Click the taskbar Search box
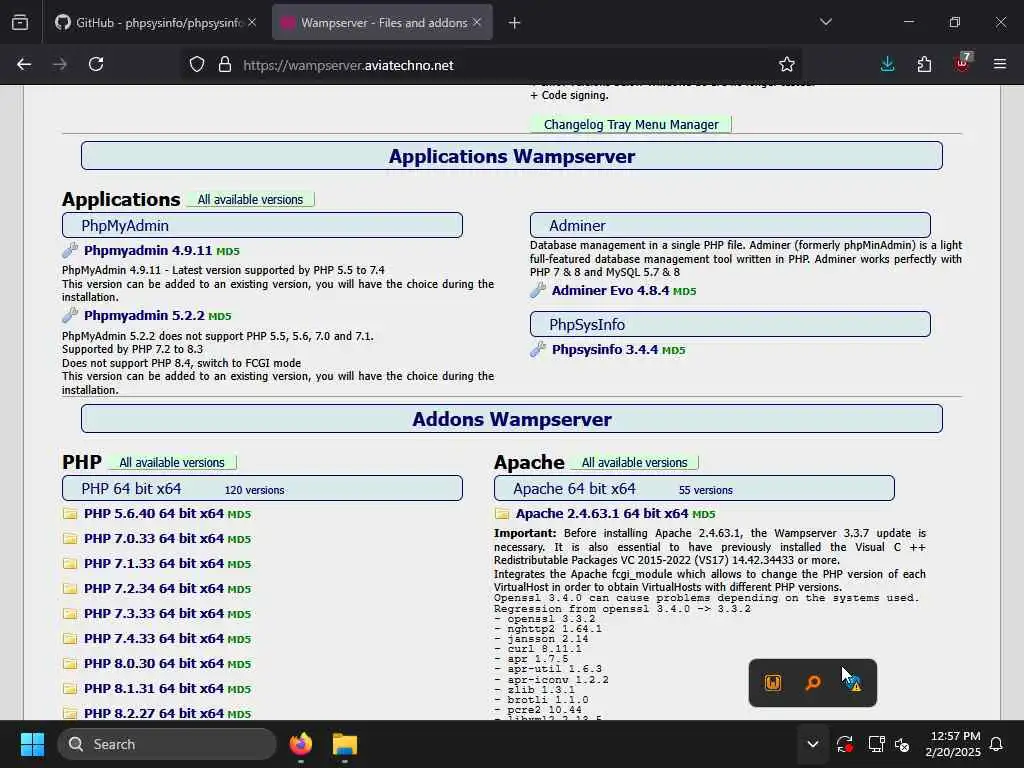The width and height of the screenshot is (1024, 768). click(x=167, y=744)
